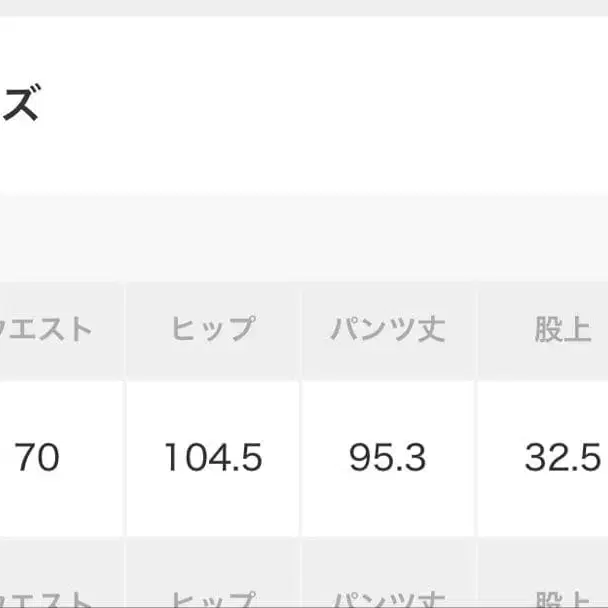Select the ウエスト header in the upper row
This screenshot has height=608, width=608.
(50, 330)
